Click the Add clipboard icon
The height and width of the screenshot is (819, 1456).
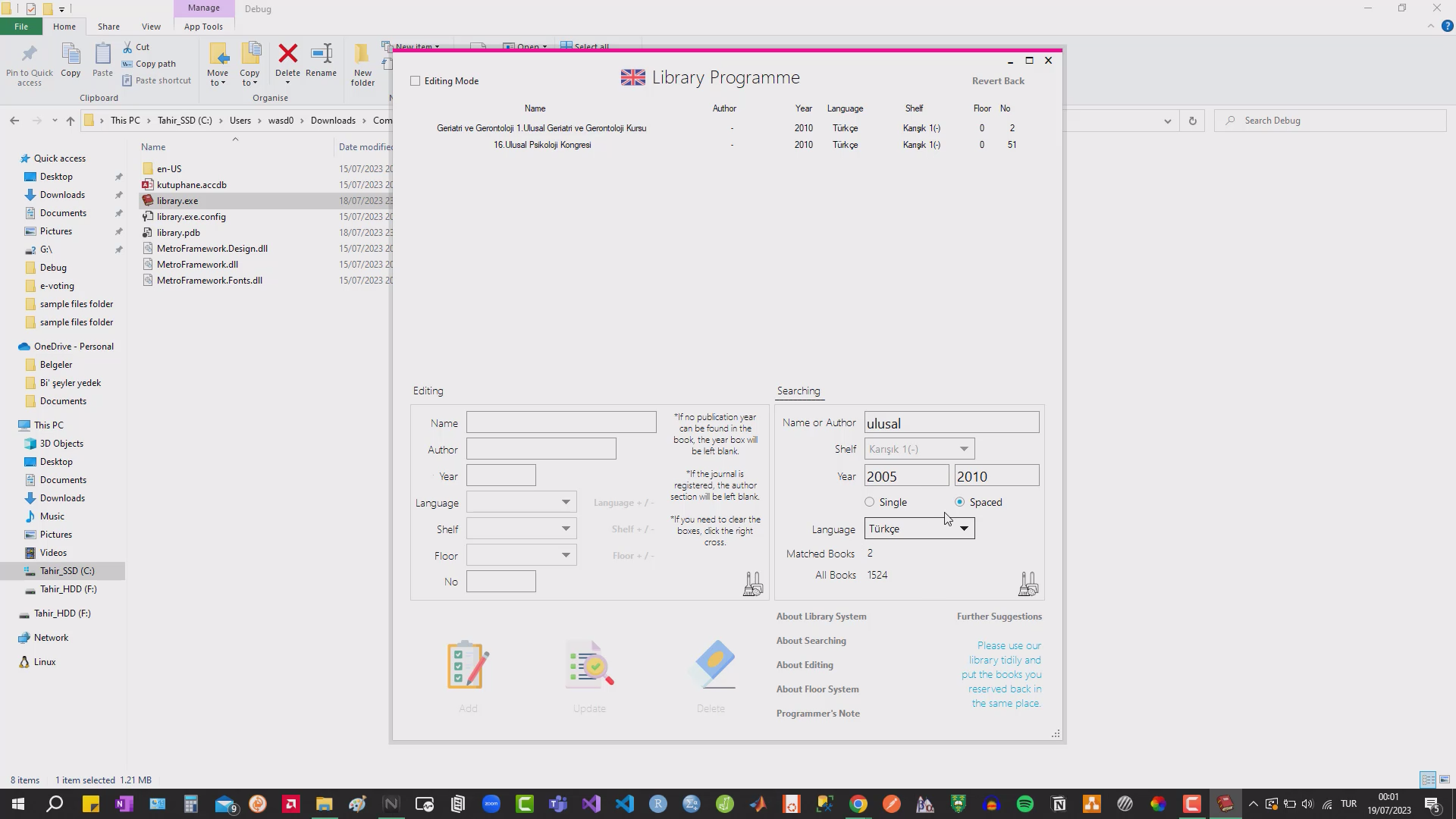pyautogui.click(x=468, y=664)
